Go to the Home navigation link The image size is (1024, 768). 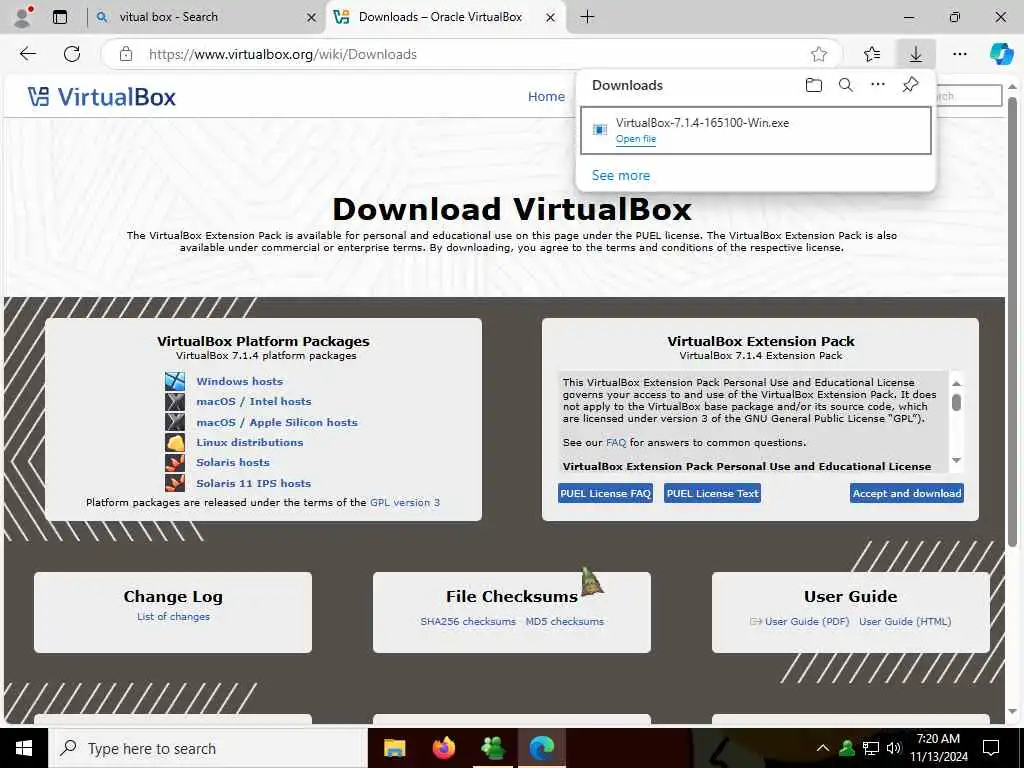coord(546,97)
